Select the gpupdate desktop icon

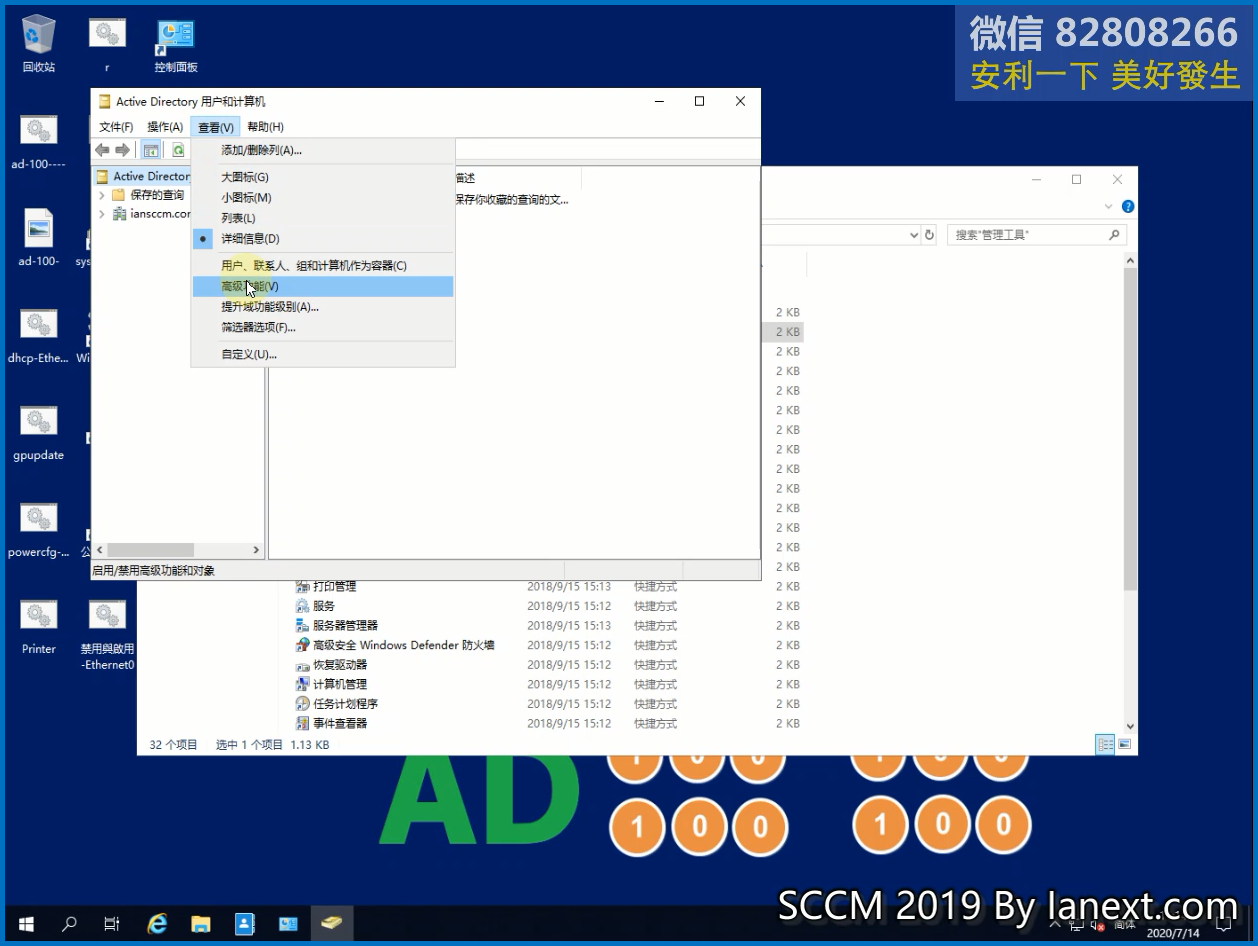[x=38, y=432]
